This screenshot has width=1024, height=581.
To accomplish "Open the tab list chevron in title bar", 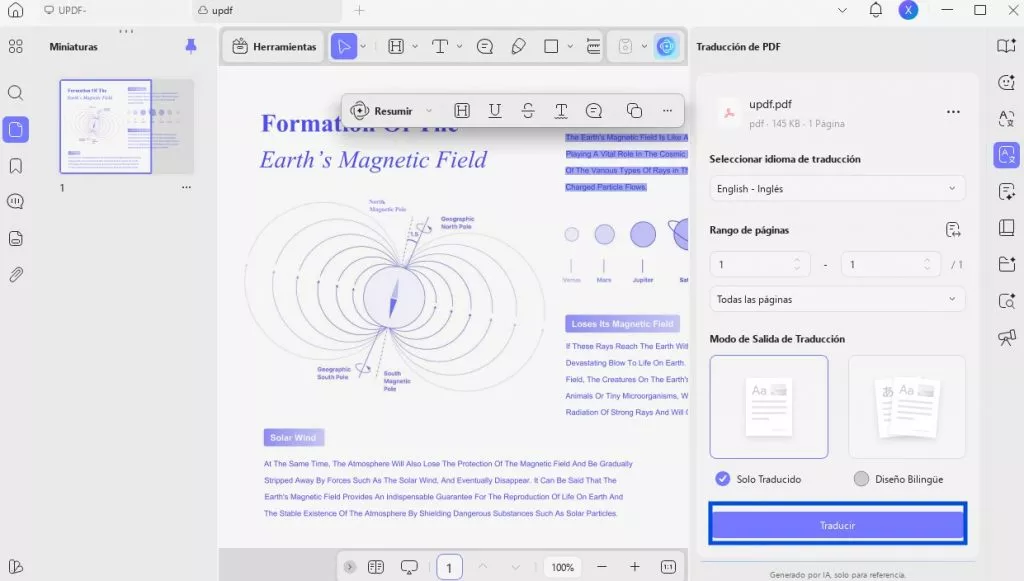I will (x=842, y=10).
